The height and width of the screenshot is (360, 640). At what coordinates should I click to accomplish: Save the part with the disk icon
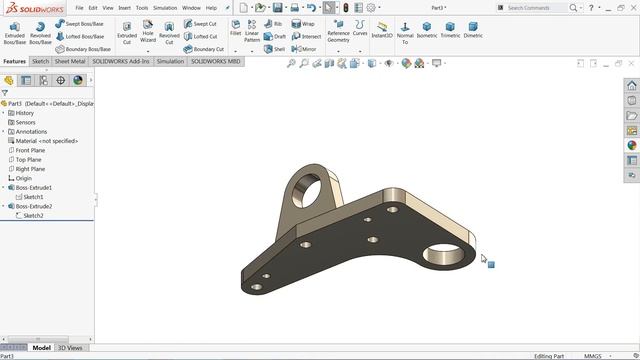click(x=278, y=8)
